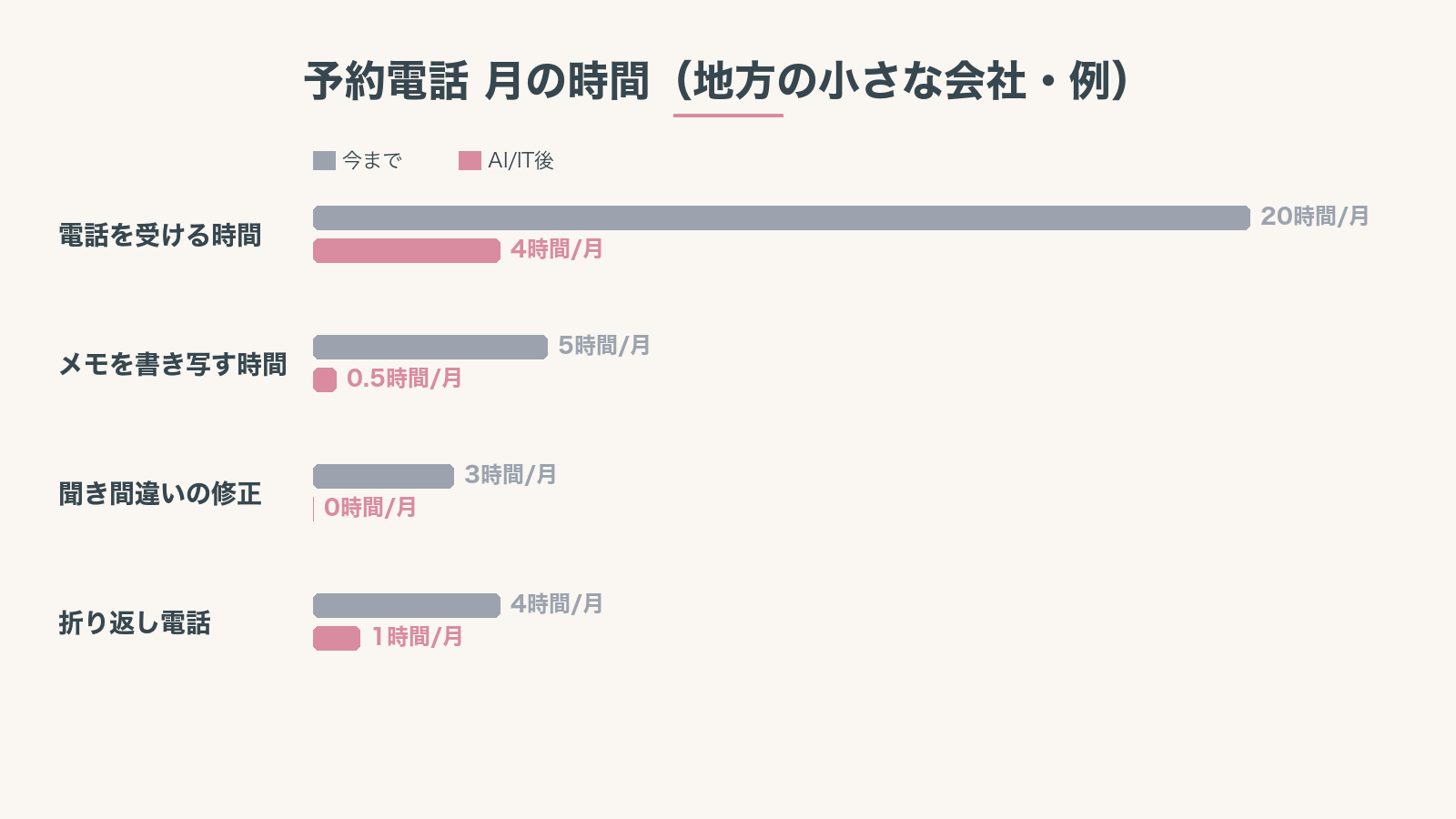Viewport: 1456px width, 819px height.
Task: Click the gray 20時間/月 bar
Action: point(781,218)
